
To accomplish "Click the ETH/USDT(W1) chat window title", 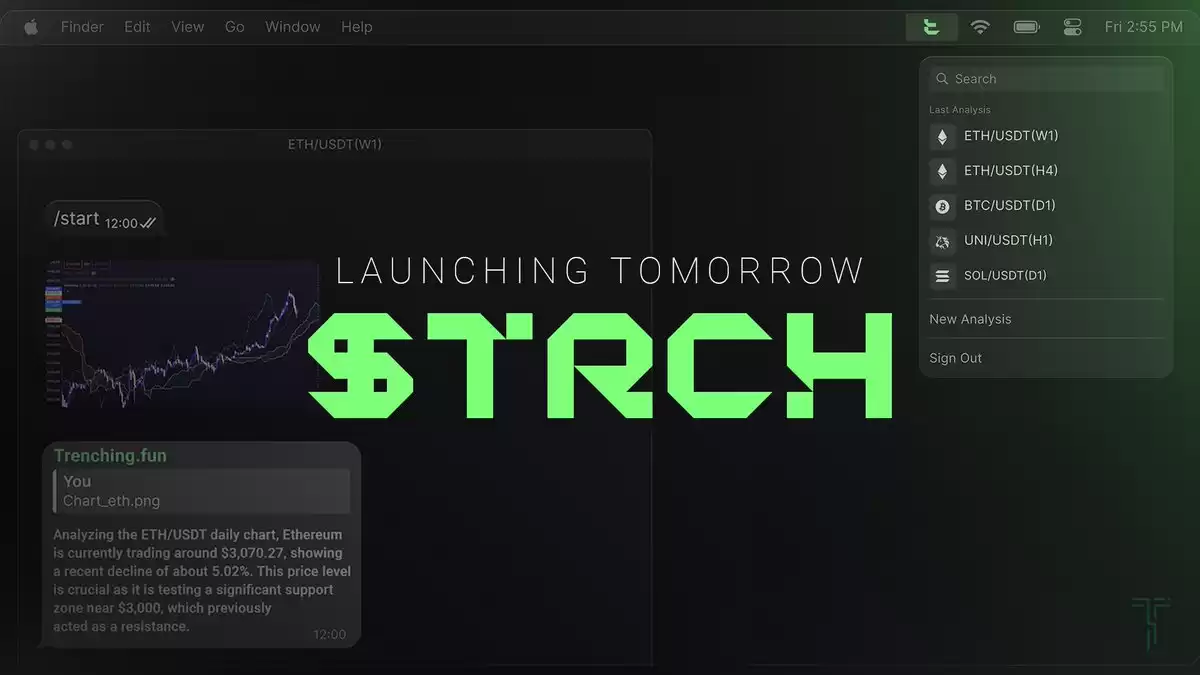I will coord(335,144).
